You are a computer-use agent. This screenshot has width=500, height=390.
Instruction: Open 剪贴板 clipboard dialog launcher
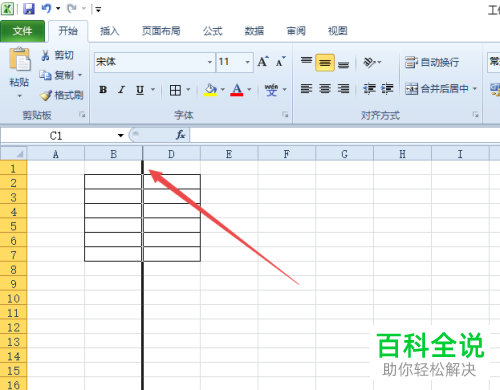coord(82,115)
